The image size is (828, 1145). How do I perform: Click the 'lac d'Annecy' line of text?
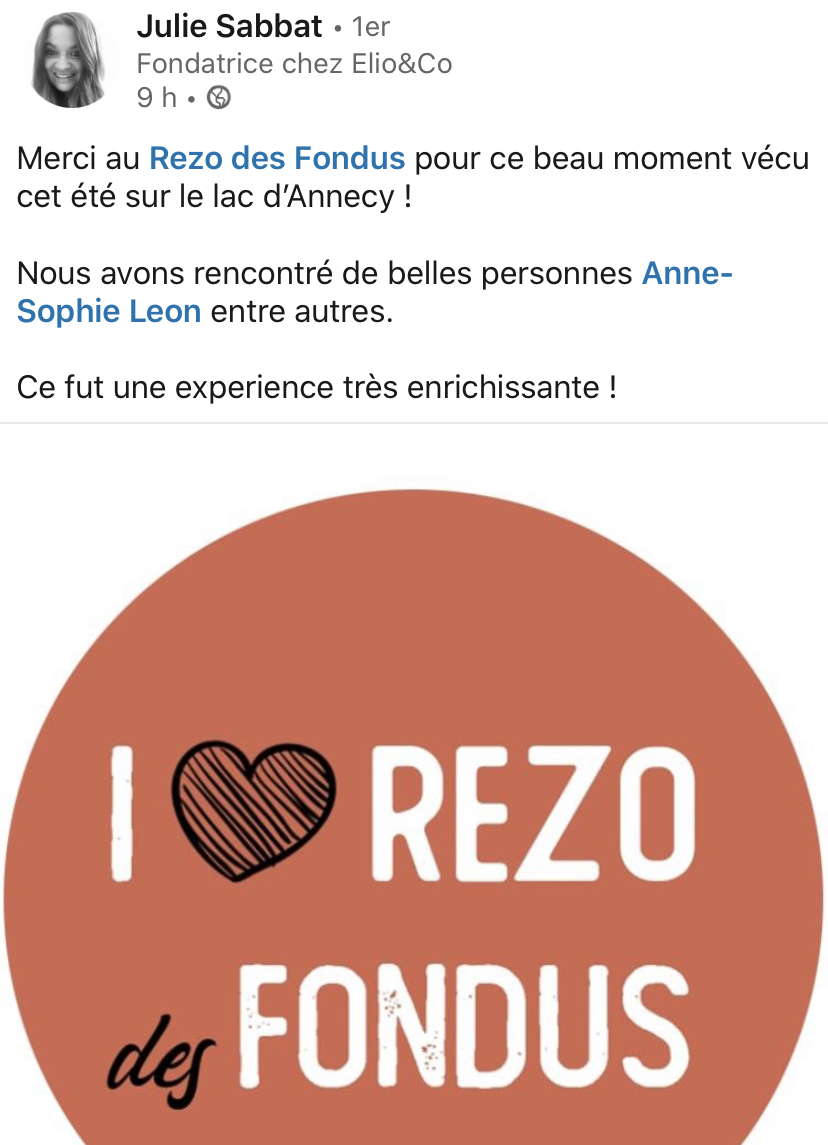[214, 196]
